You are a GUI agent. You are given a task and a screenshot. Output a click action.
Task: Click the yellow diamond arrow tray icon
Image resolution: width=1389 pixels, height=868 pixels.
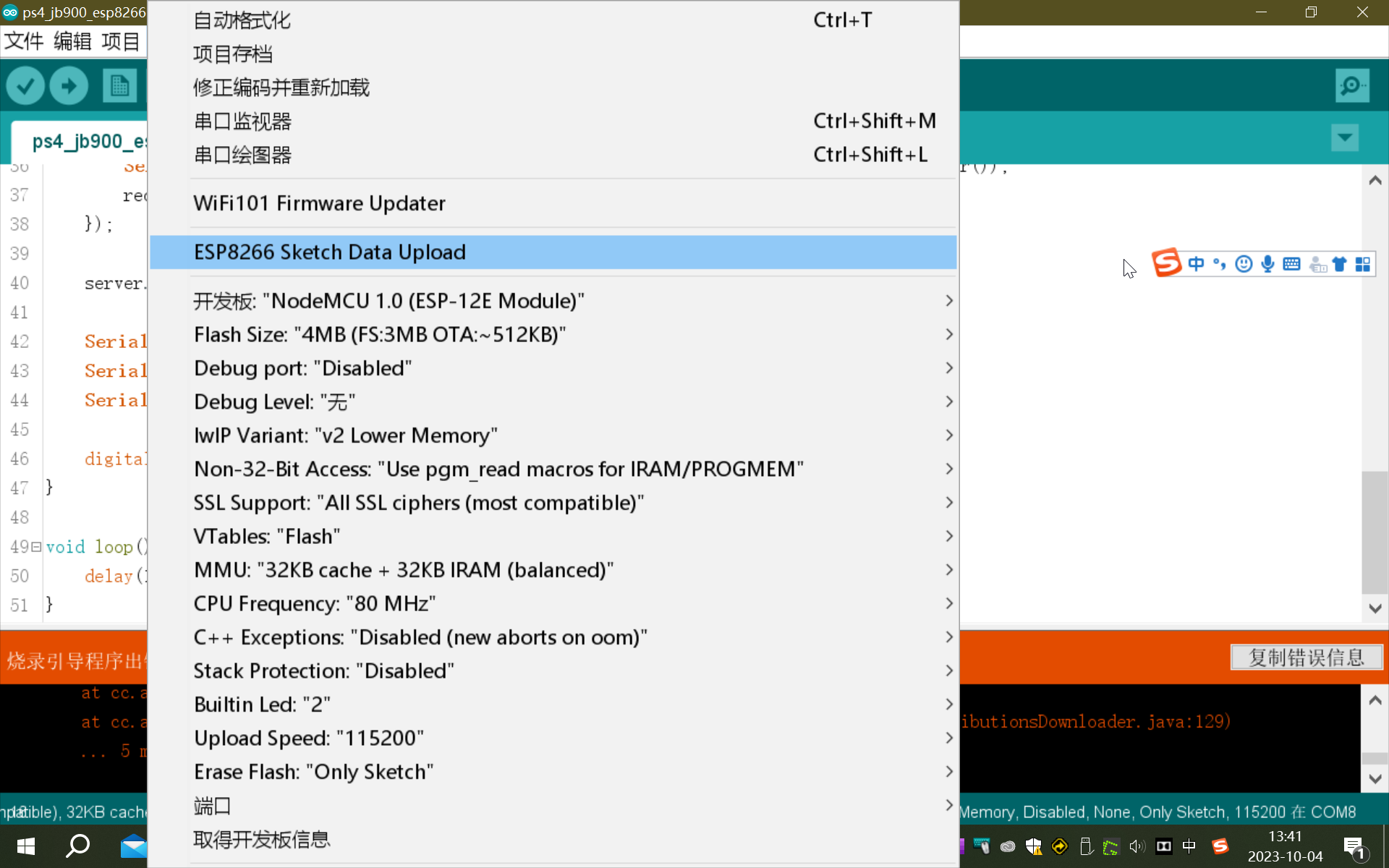pyautogui.click(x=1060, y=846)
